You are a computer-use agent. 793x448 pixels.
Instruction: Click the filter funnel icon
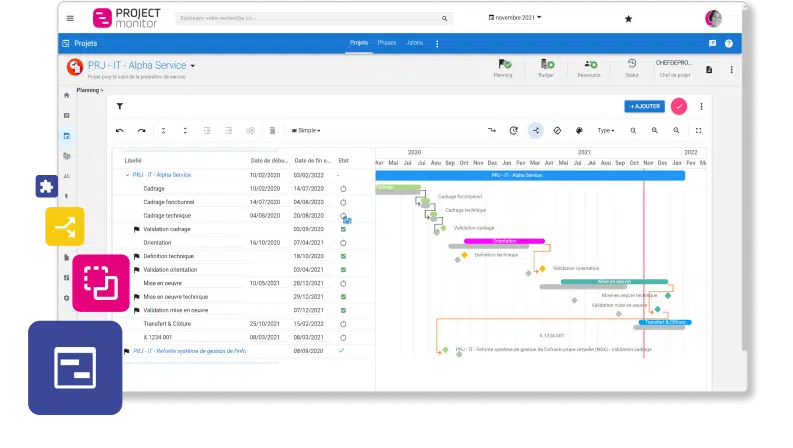120,106
